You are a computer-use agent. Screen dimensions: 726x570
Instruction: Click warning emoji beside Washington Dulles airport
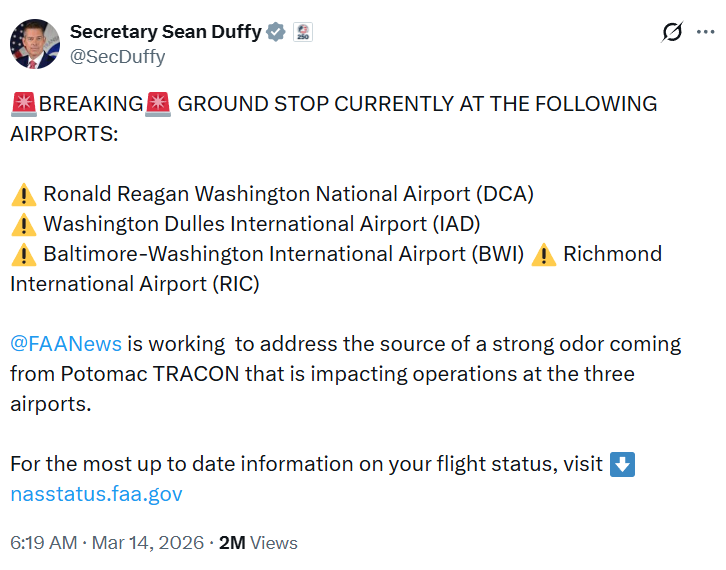[24, 224]
